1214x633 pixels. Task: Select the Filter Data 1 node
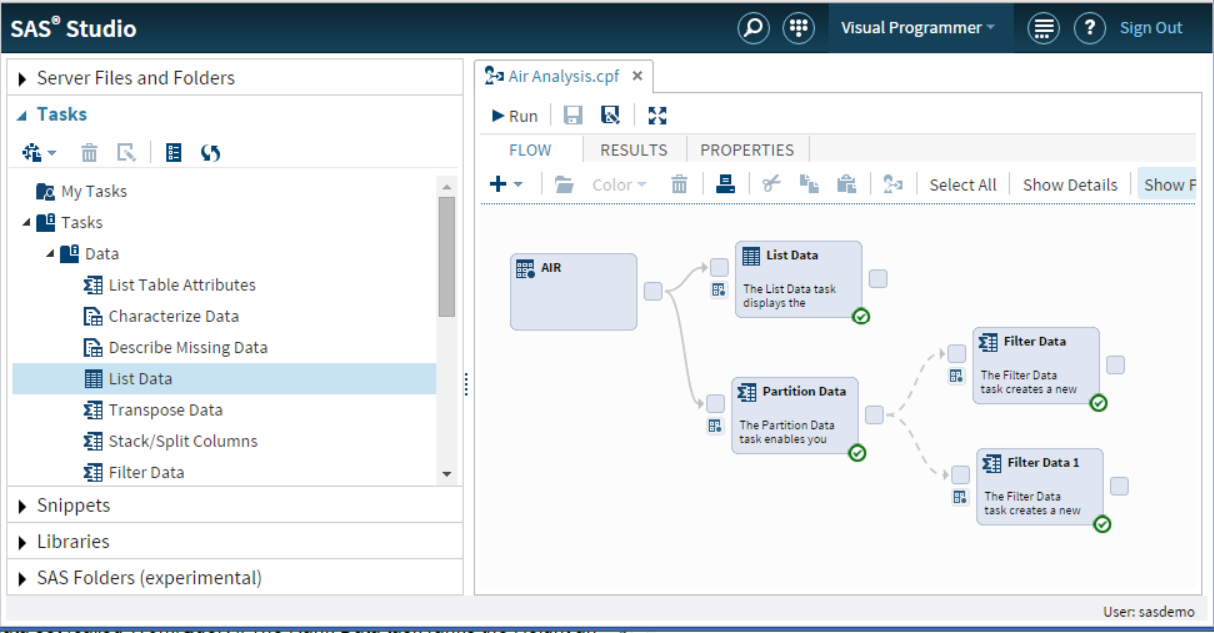[1040, 486]
